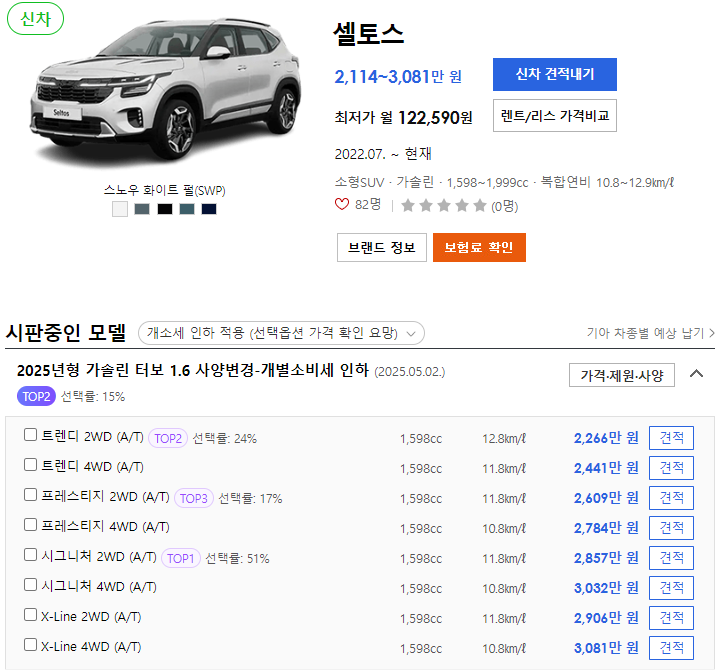This screenshot has width=723, height=671.
Task: Check the 프레스티지 2WD (A/T) checkbox
Action: point(30,495)
